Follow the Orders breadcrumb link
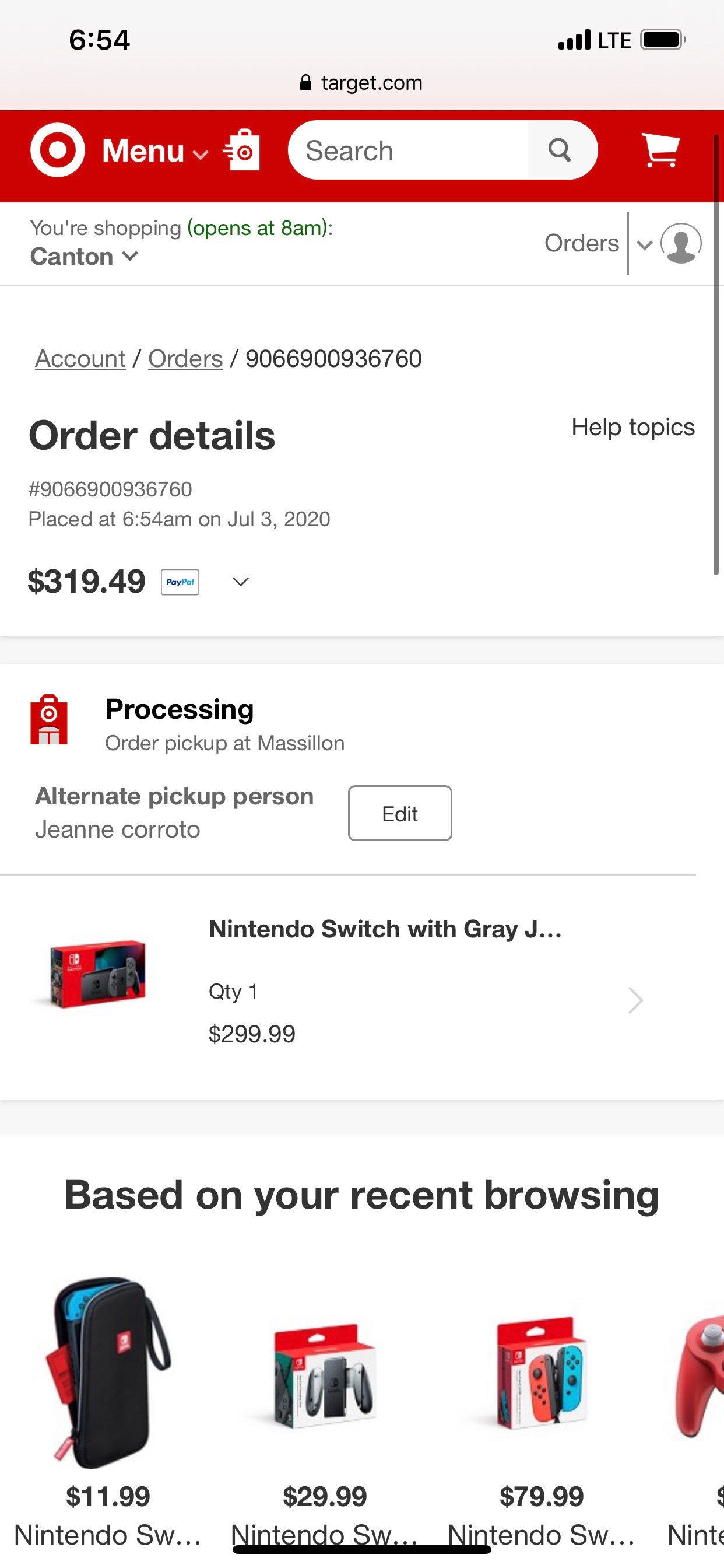 tap(185, 359)
